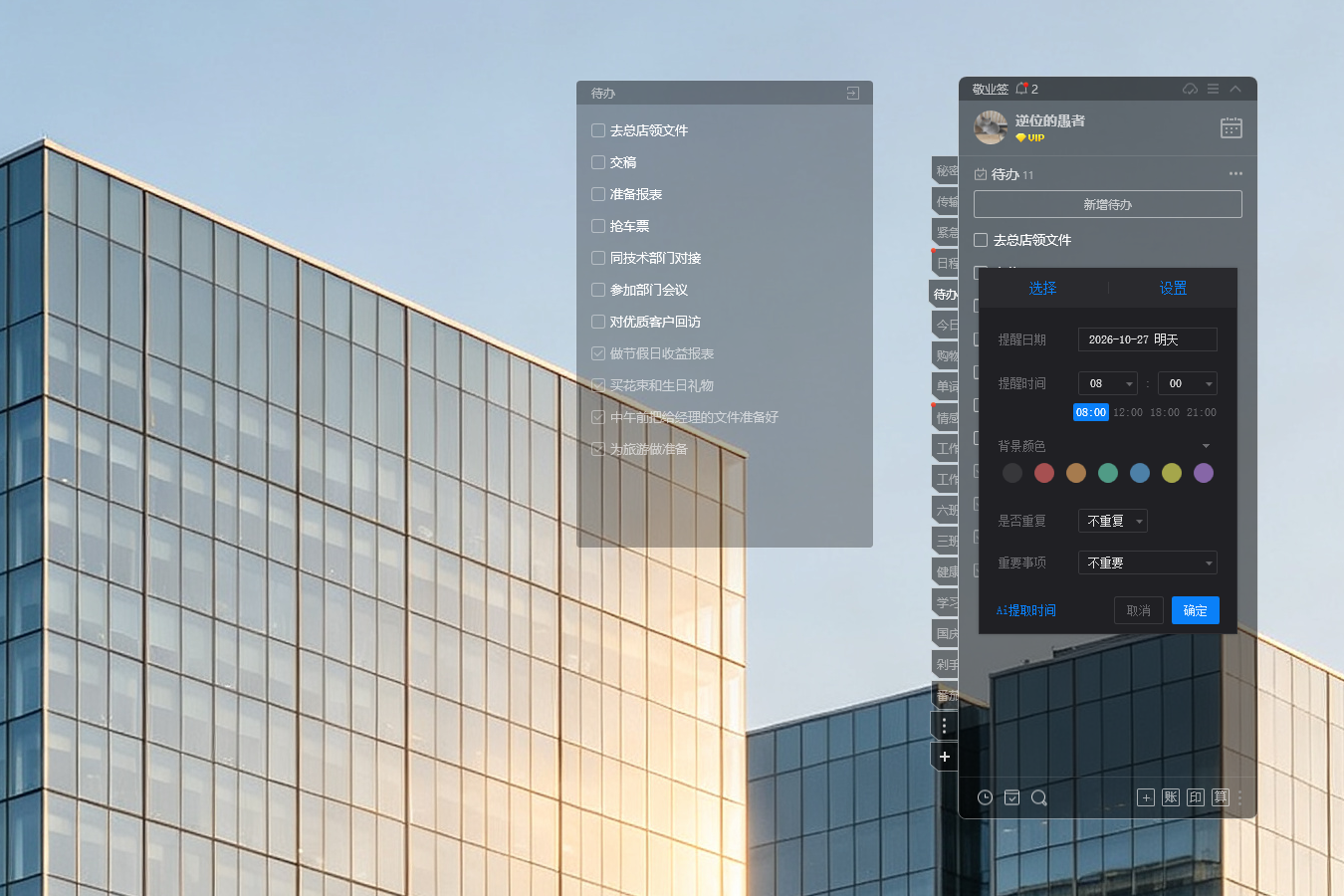The height and width of the screenshot is (896, 1344).
Task: Click the 新增待办 button
Action: (x=1108, y=204)
